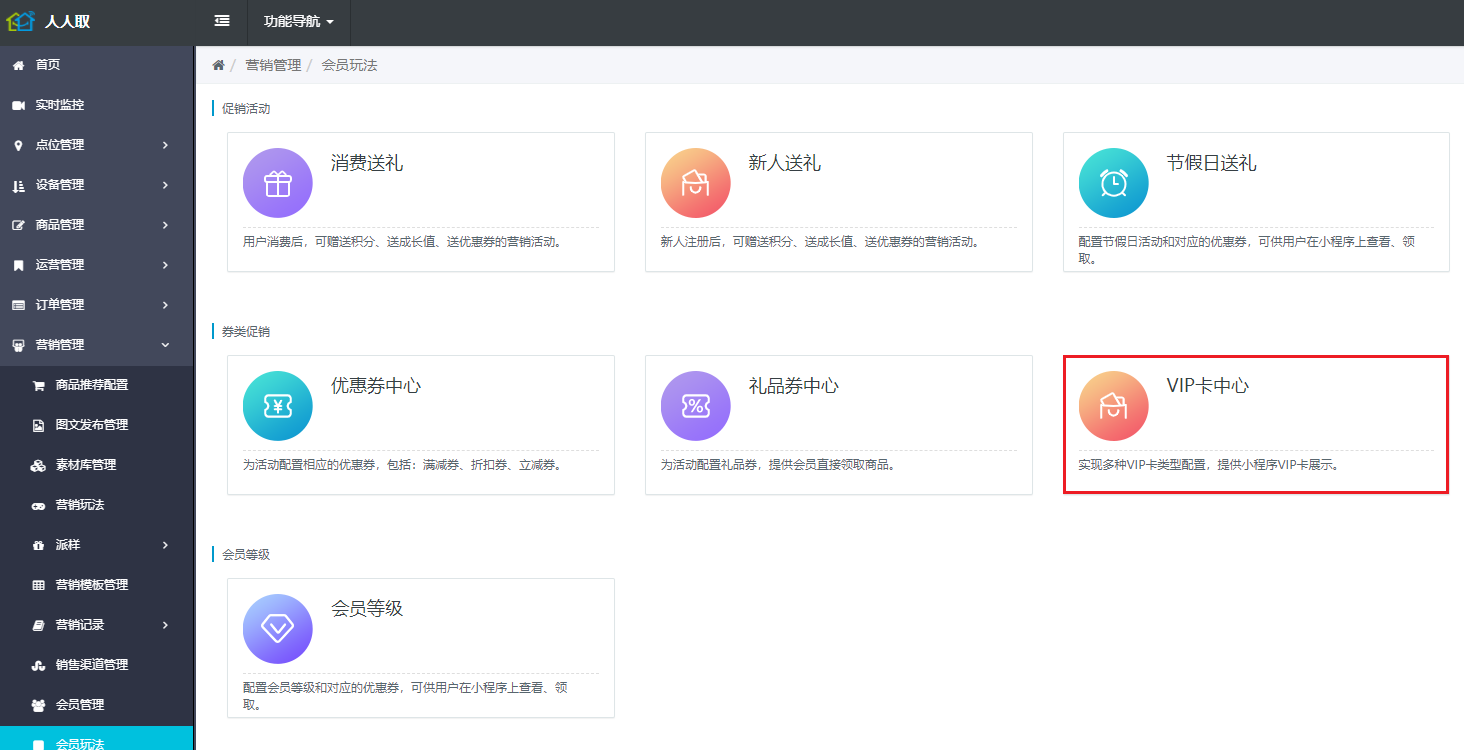Expand the 设备管理 chevron

click(x=166, y=185)
